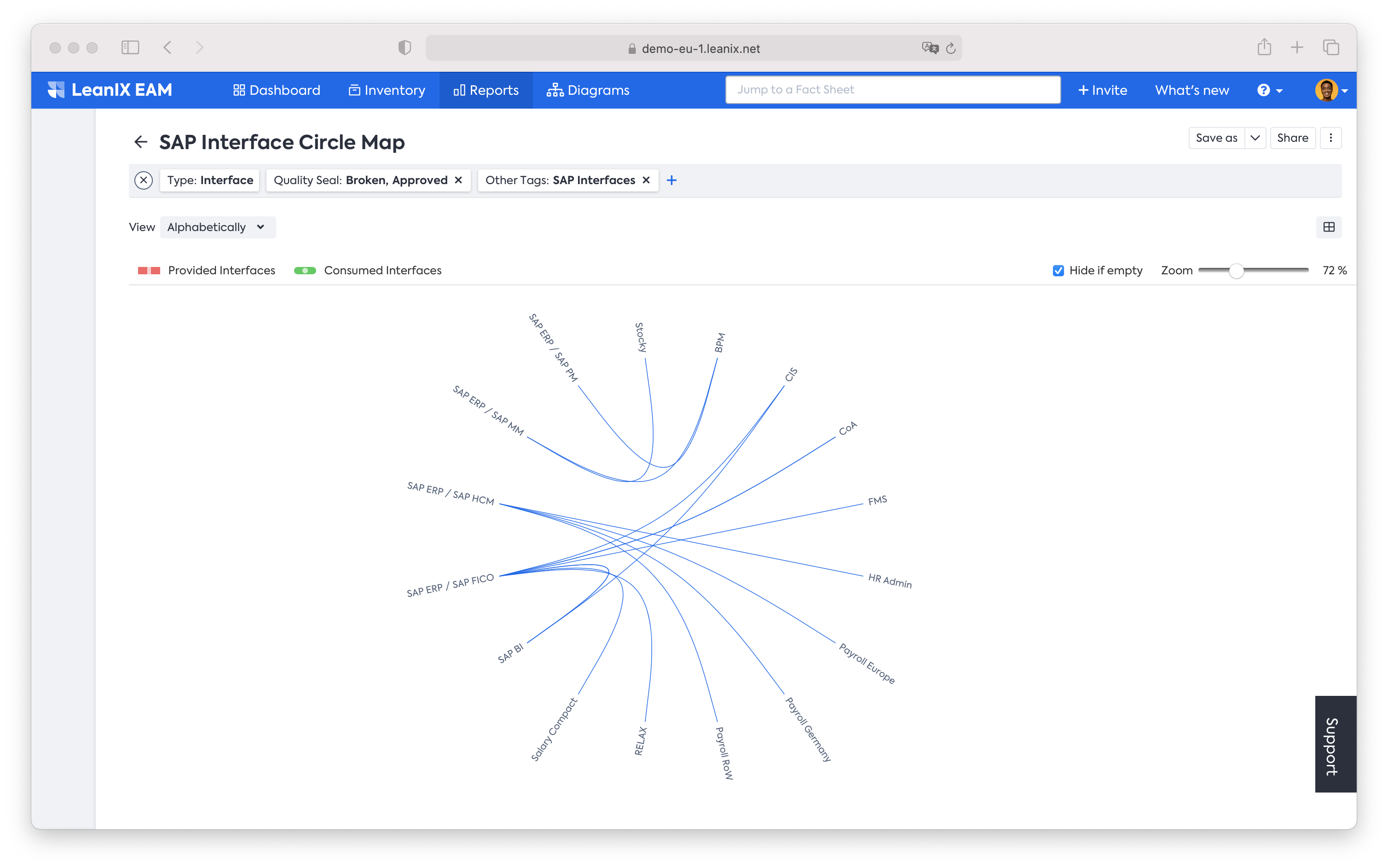Remove the SAP Interfaces tag filter
This screenshot has height=868, width=1388.
point(647,180)
